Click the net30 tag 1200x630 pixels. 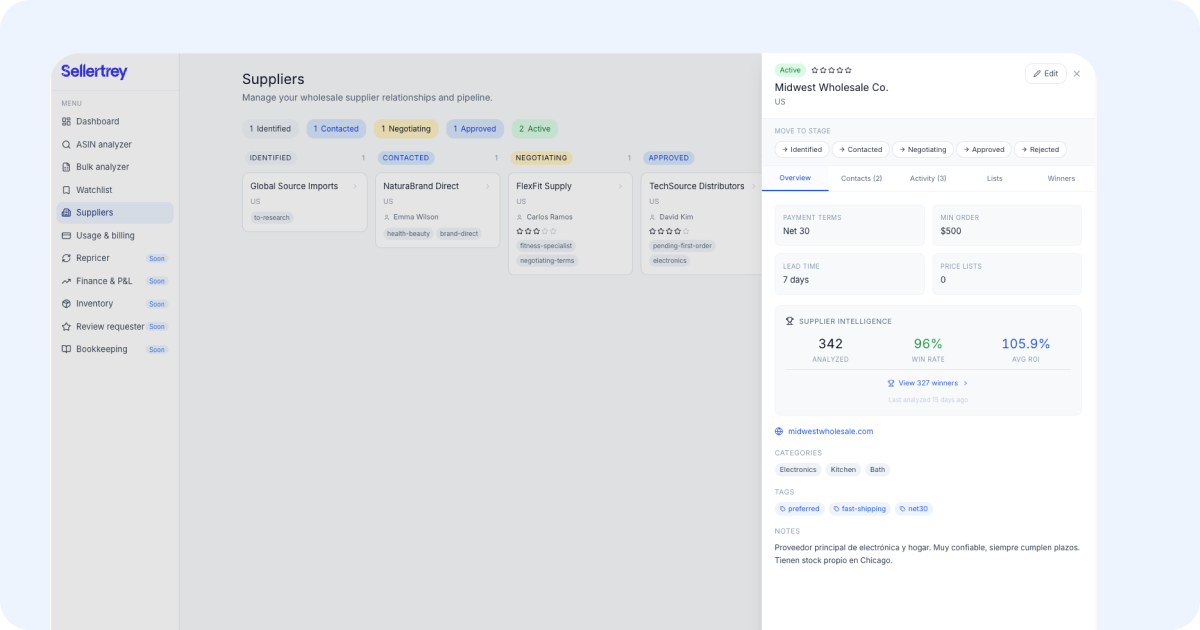point(914,508)
